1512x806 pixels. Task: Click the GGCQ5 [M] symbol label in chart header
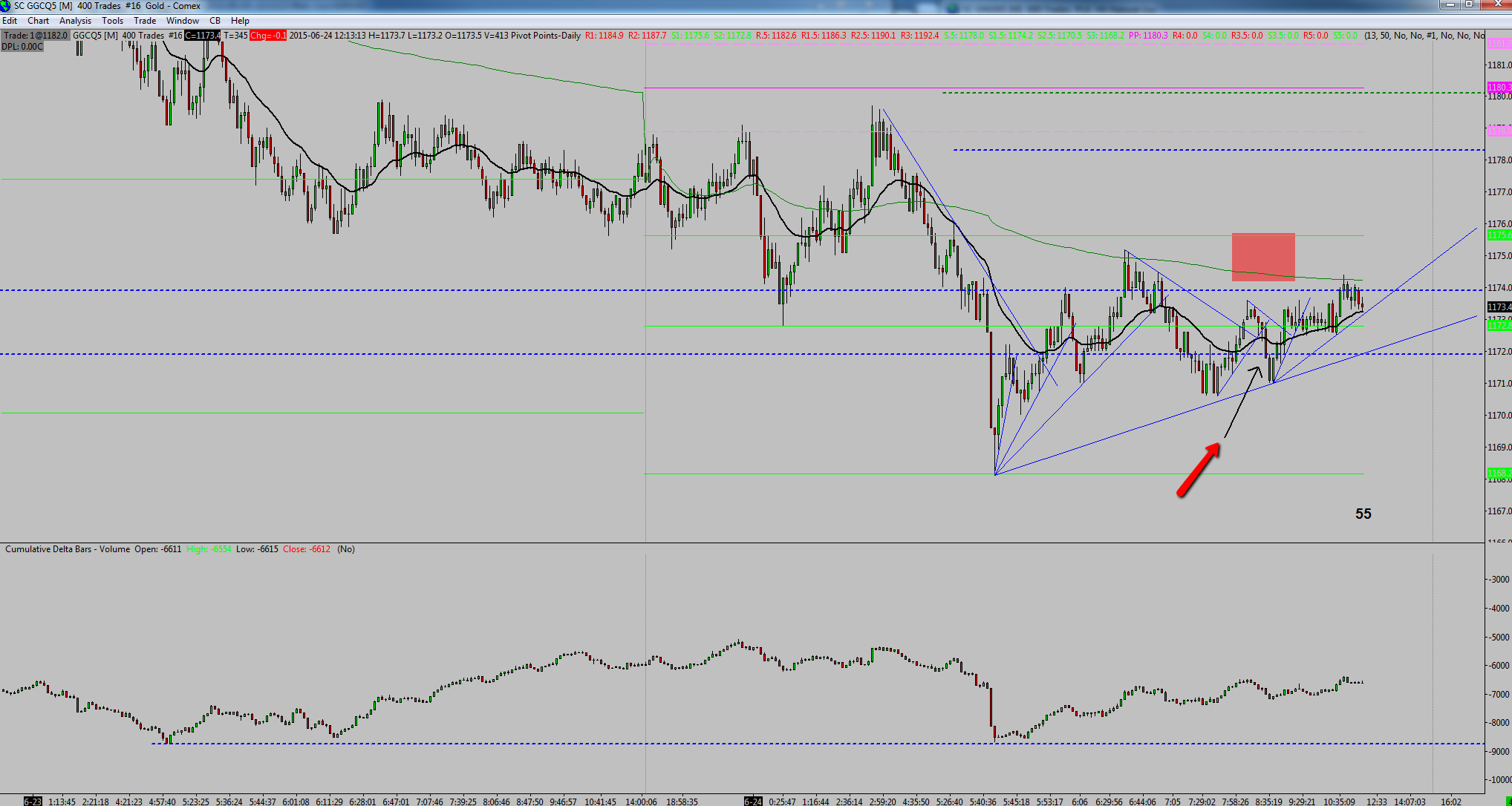(96, 36)
